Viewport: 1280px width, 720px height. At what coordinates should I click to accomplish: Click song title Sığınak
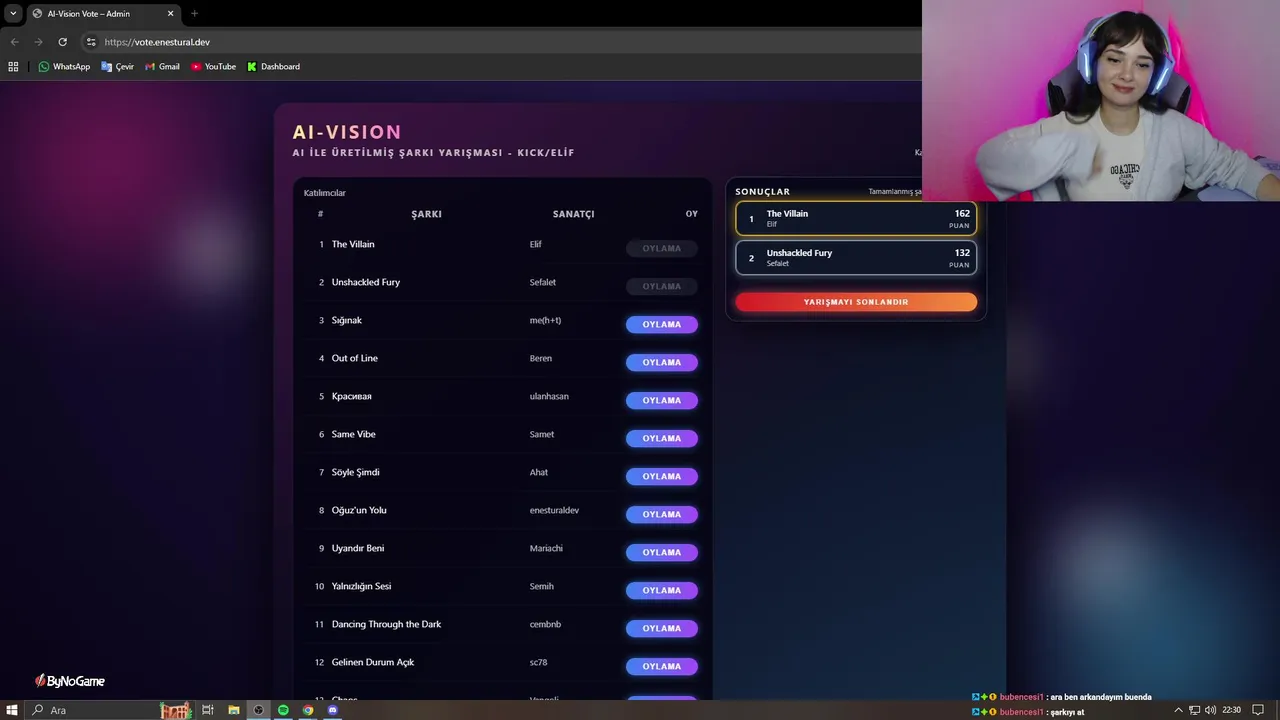click(347, 320)
